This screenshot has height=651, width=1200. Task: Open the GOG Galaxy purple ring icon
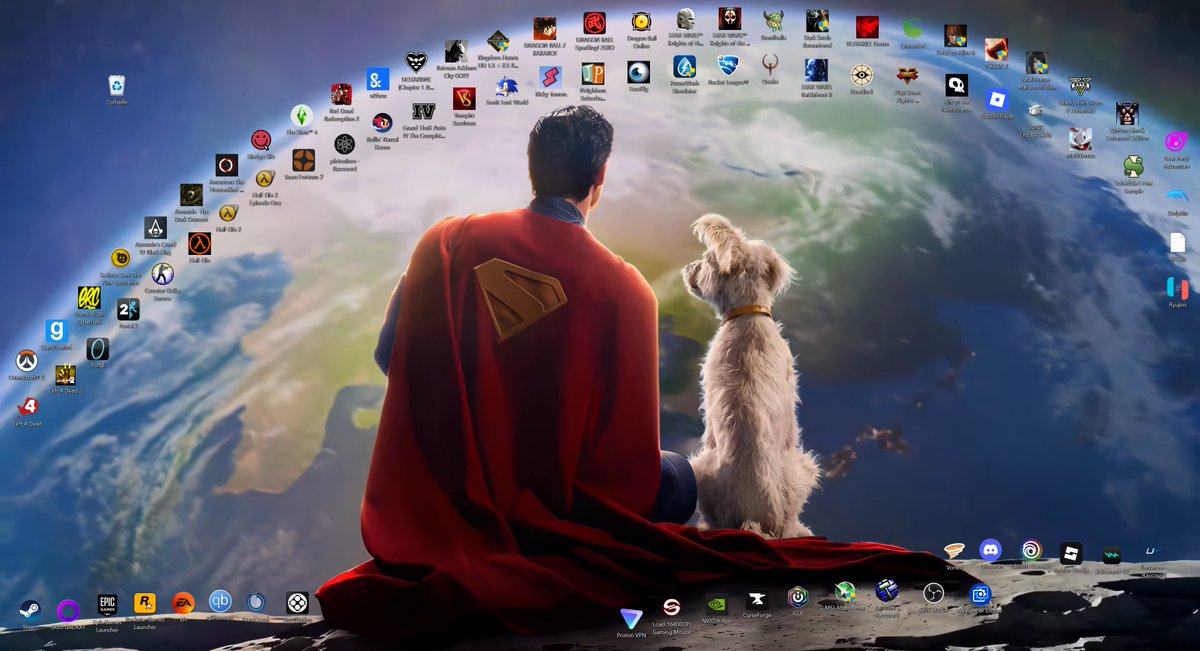(x=68, y=610)
